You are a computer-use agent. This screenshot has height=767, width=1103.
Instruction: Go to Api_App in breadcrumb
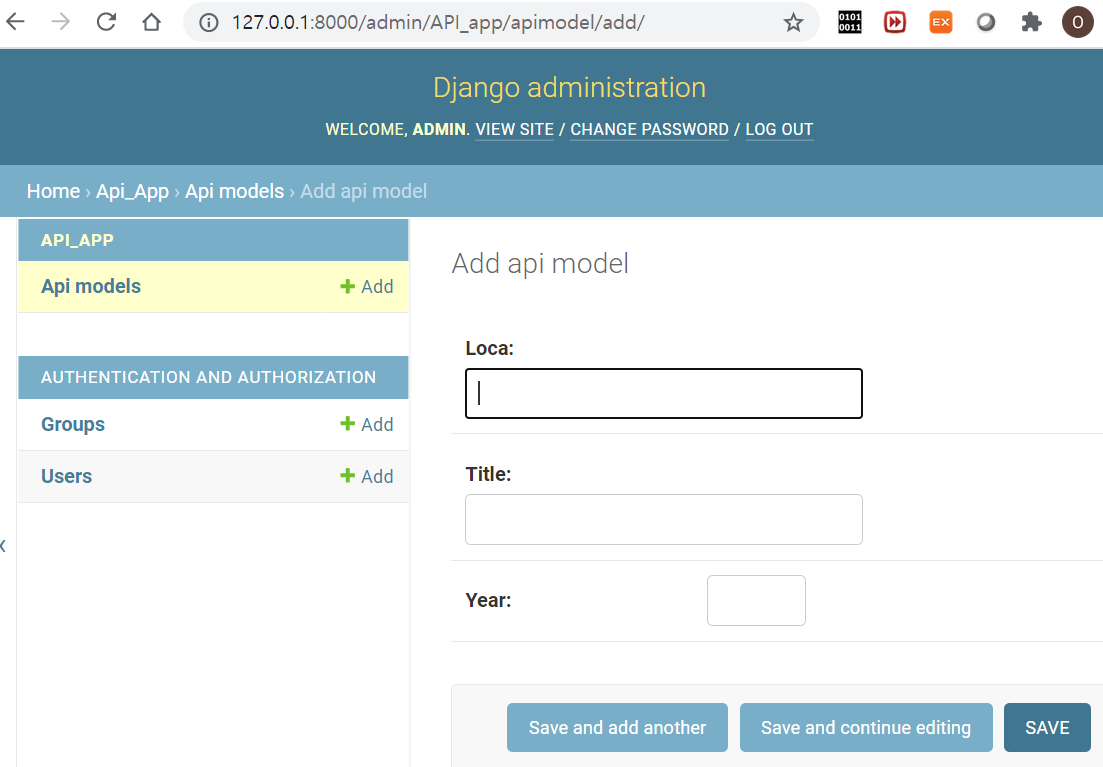(x=132, y=191)
